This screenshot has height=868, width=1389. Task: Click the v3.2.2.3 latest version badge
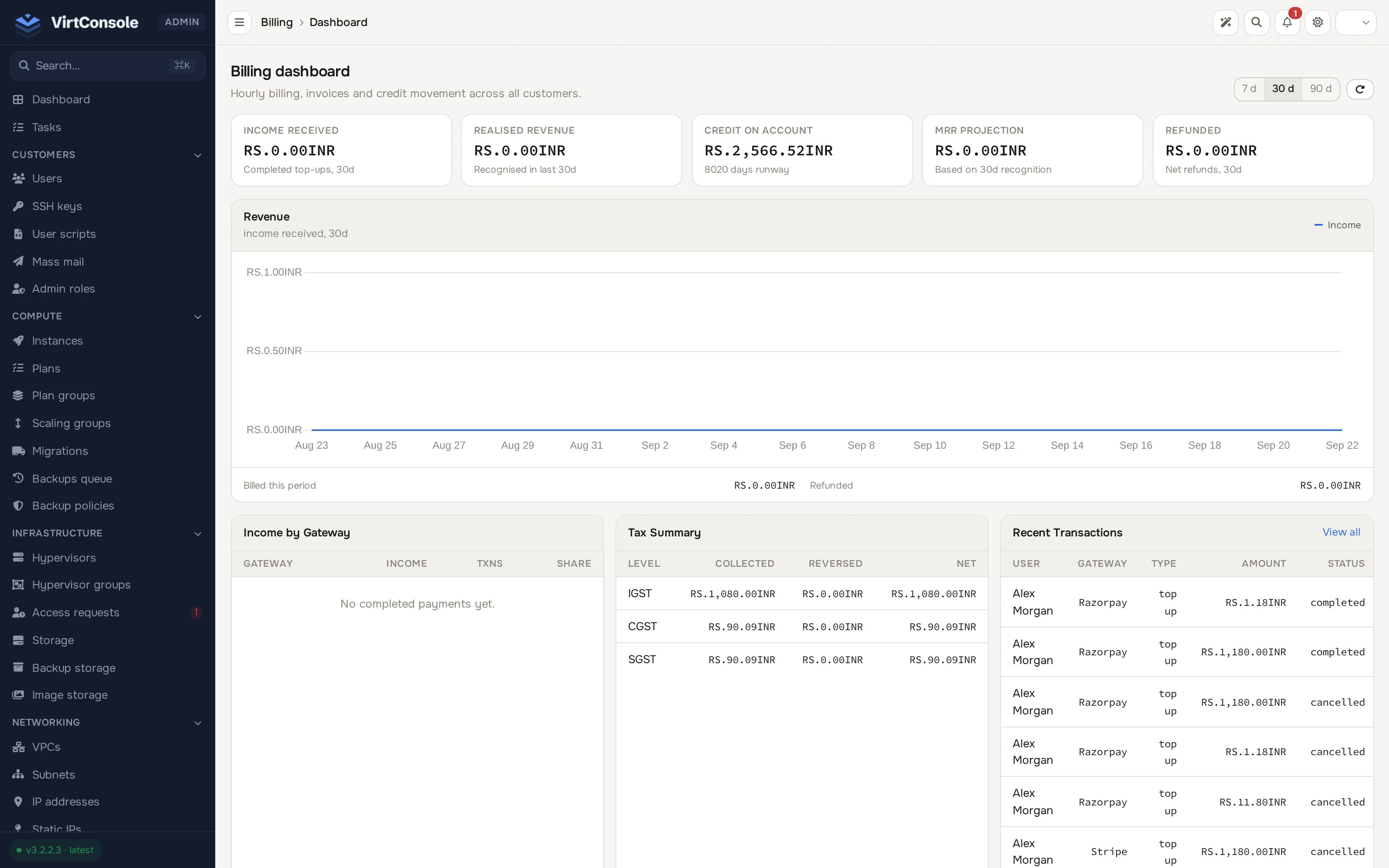[x=55, y=850]
